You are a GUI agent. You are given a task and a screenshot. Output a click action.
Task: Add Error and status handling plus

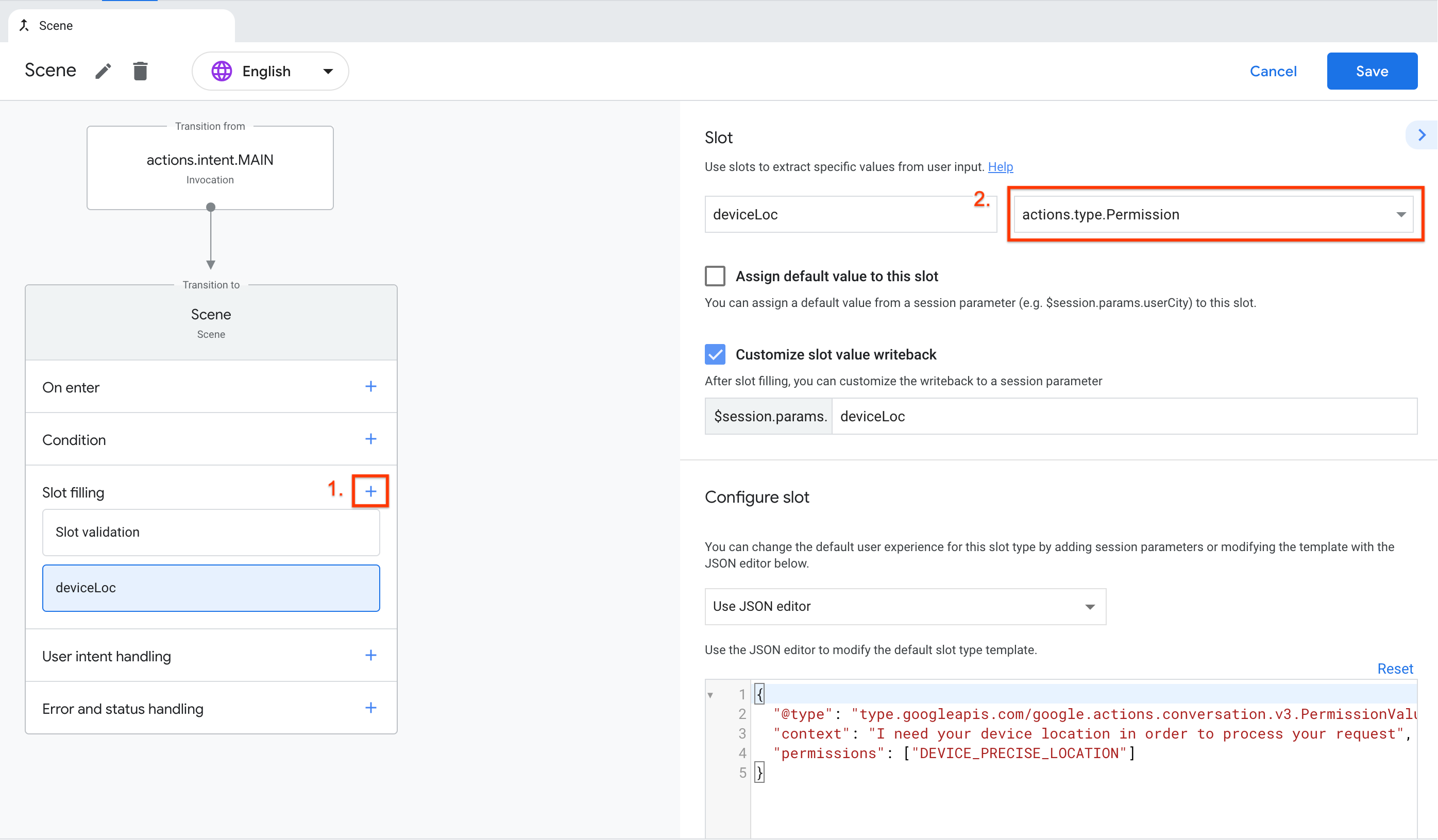[371, 708]
